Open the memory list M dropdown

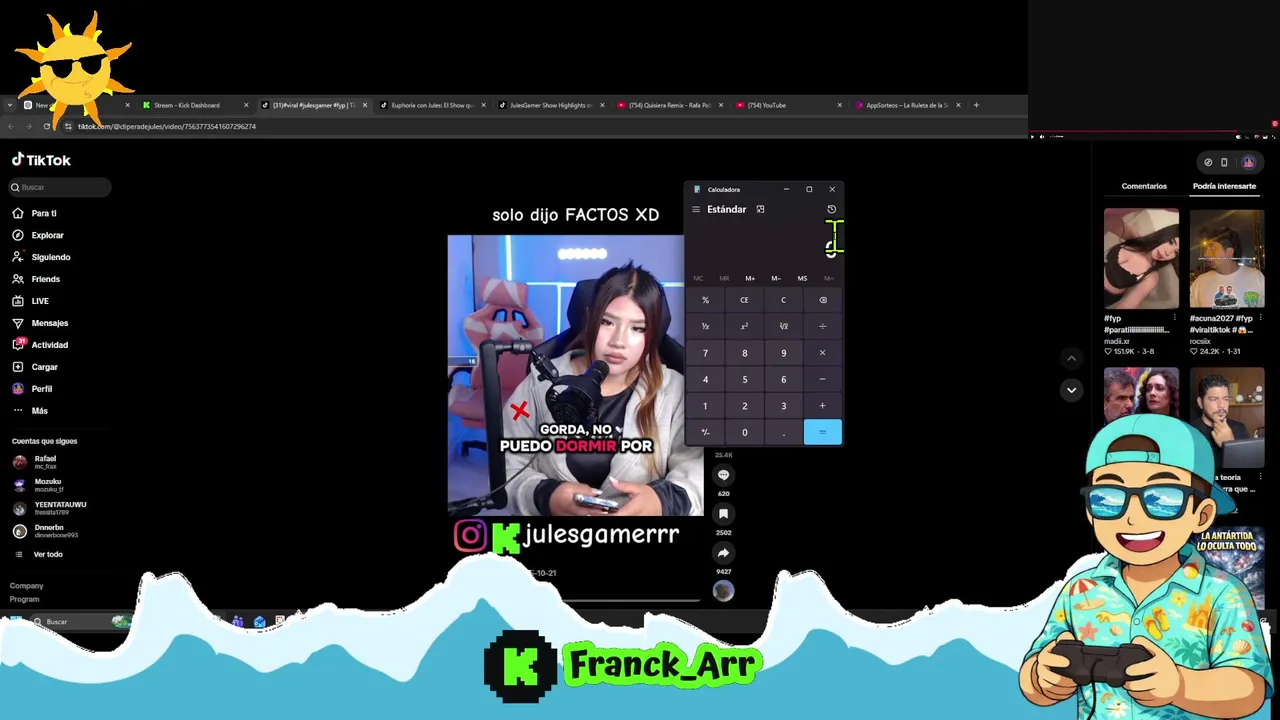(x=828, y=278)
